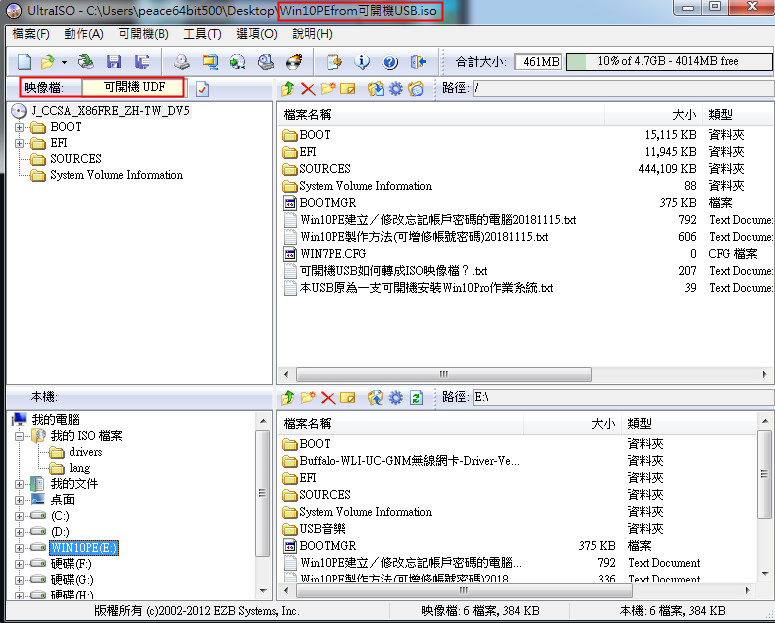This screenshot has height=623, width=775.
Task: Burn CD/DVD image with flame disc icon
Action: click(294, 62)
